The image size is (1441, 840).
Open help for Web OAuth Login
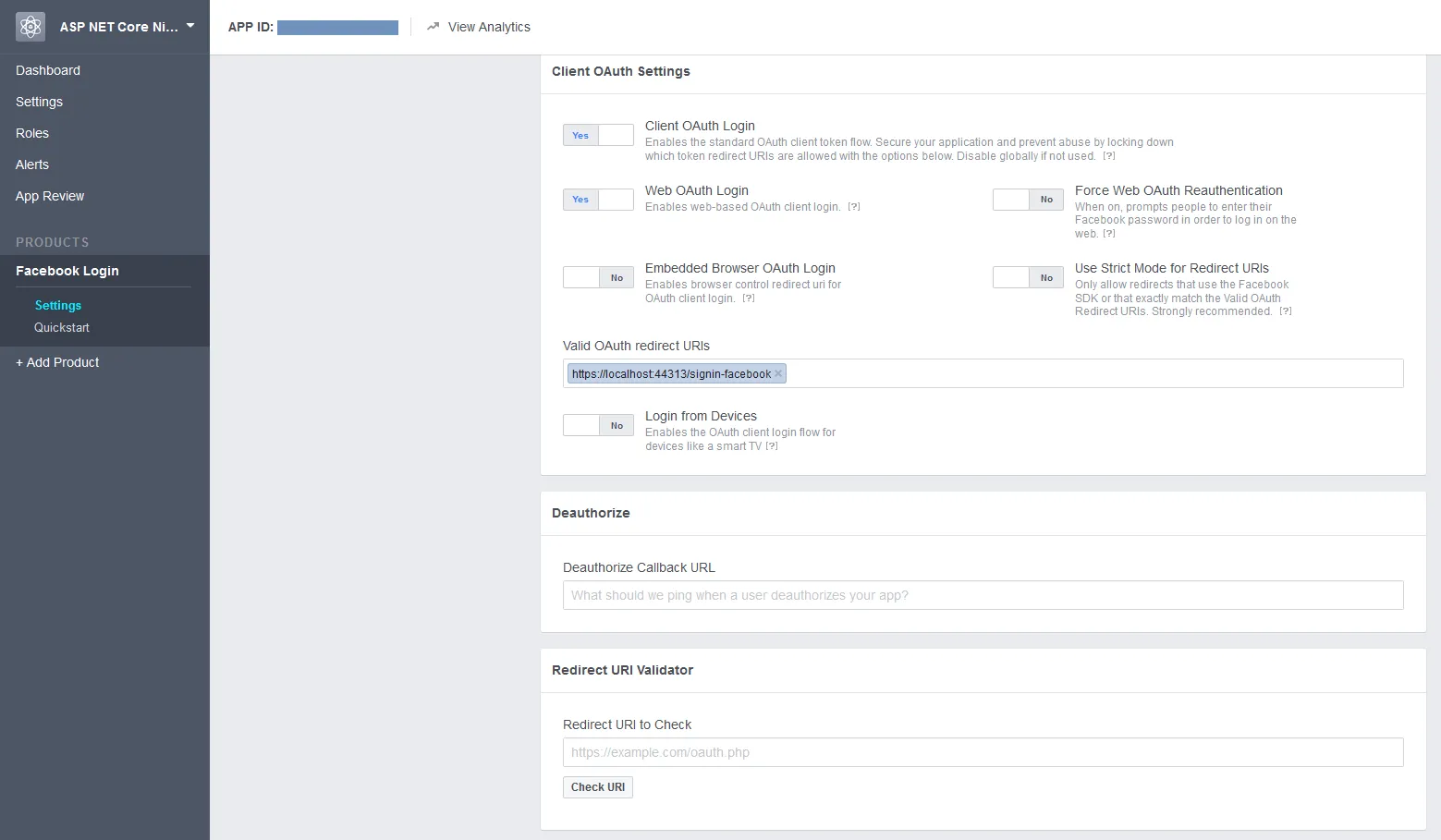point(854,207)
